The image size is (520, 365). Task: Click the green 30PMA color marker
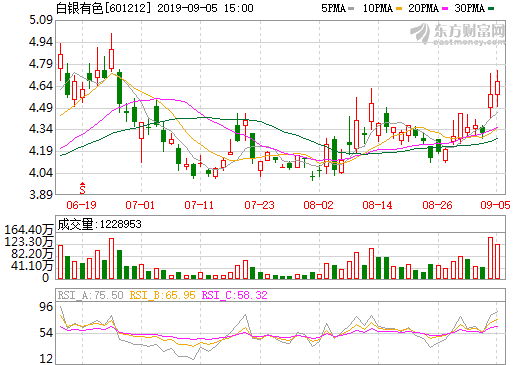[491, 9]
